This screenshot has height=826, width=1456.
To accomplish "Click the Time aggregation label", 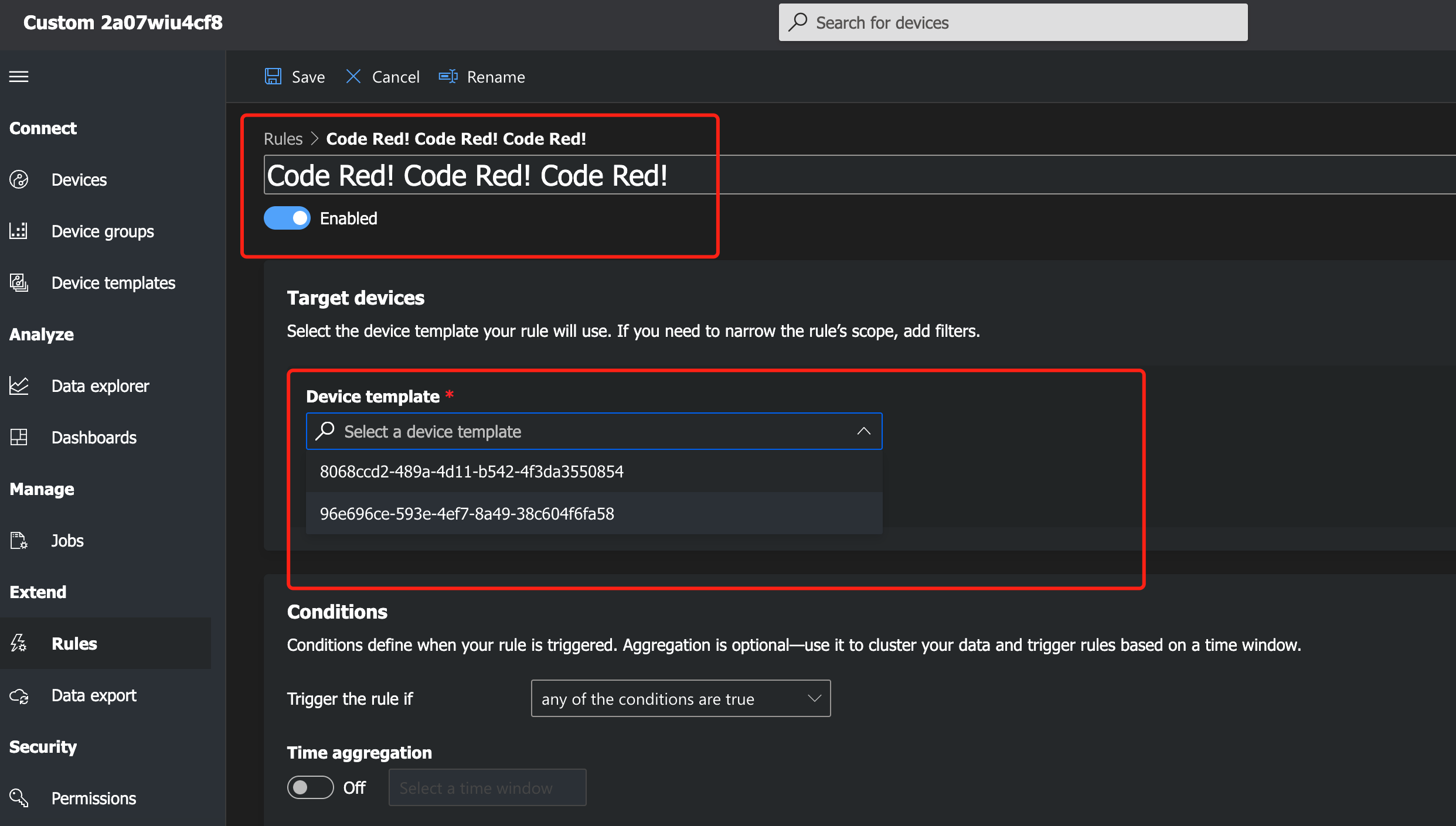I will point(359,753).
